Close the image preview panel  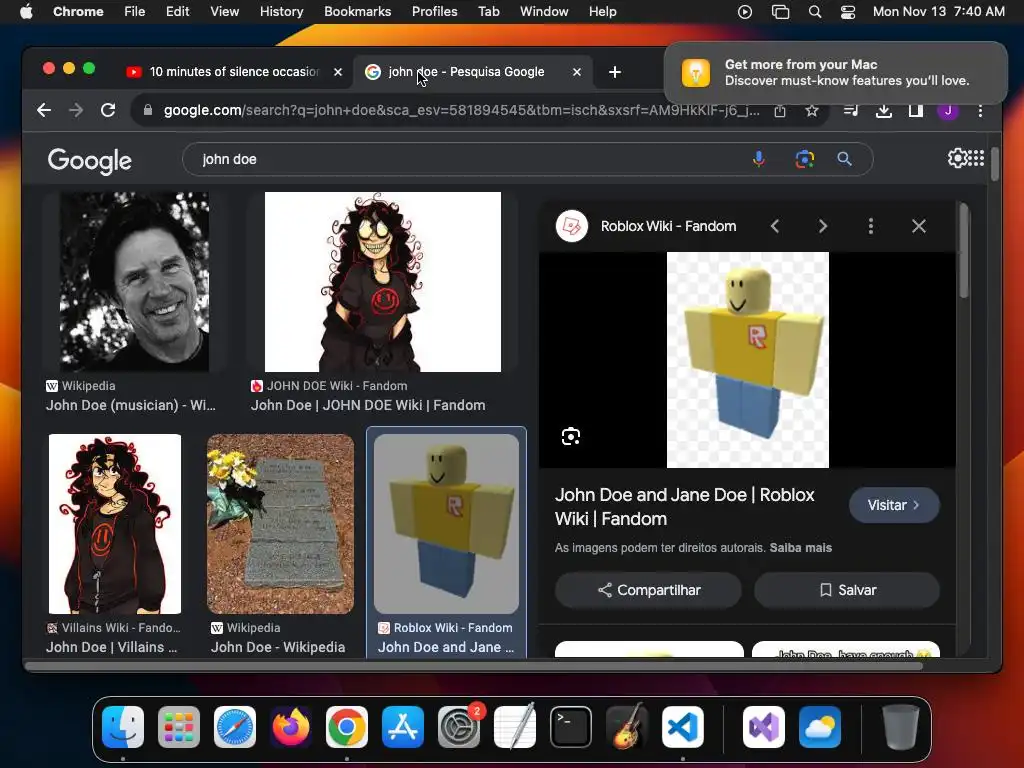coord(919,226)
